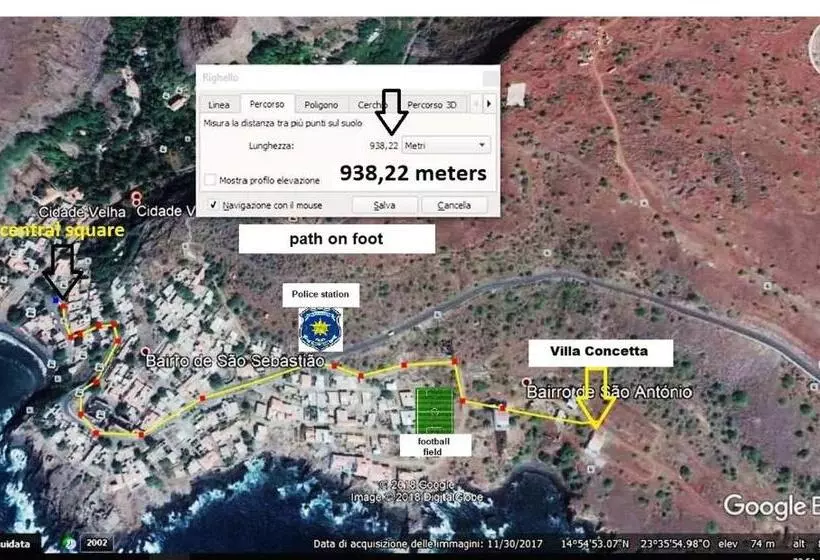The height and width of the screenshot is (560, 820).
Task: Uncheck Navigazione con il mouse
Action: (x=211, y=204)
